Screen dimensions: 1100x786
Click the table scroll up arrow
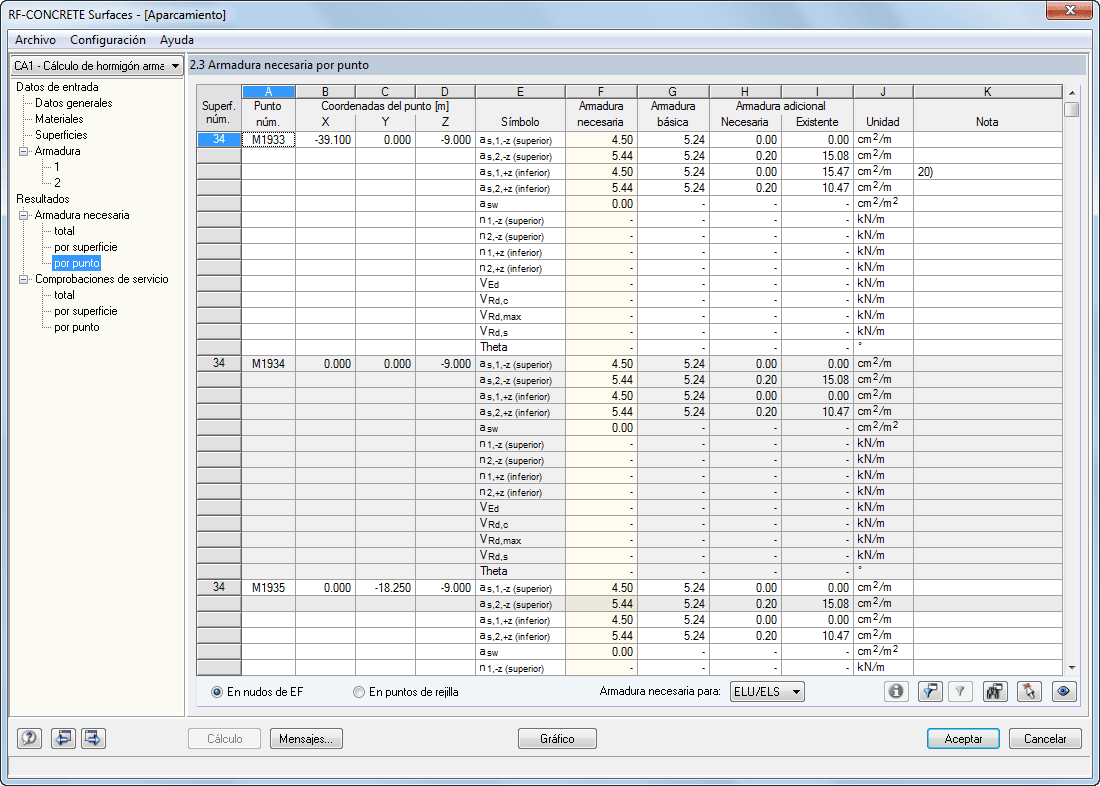[1071, 93]
